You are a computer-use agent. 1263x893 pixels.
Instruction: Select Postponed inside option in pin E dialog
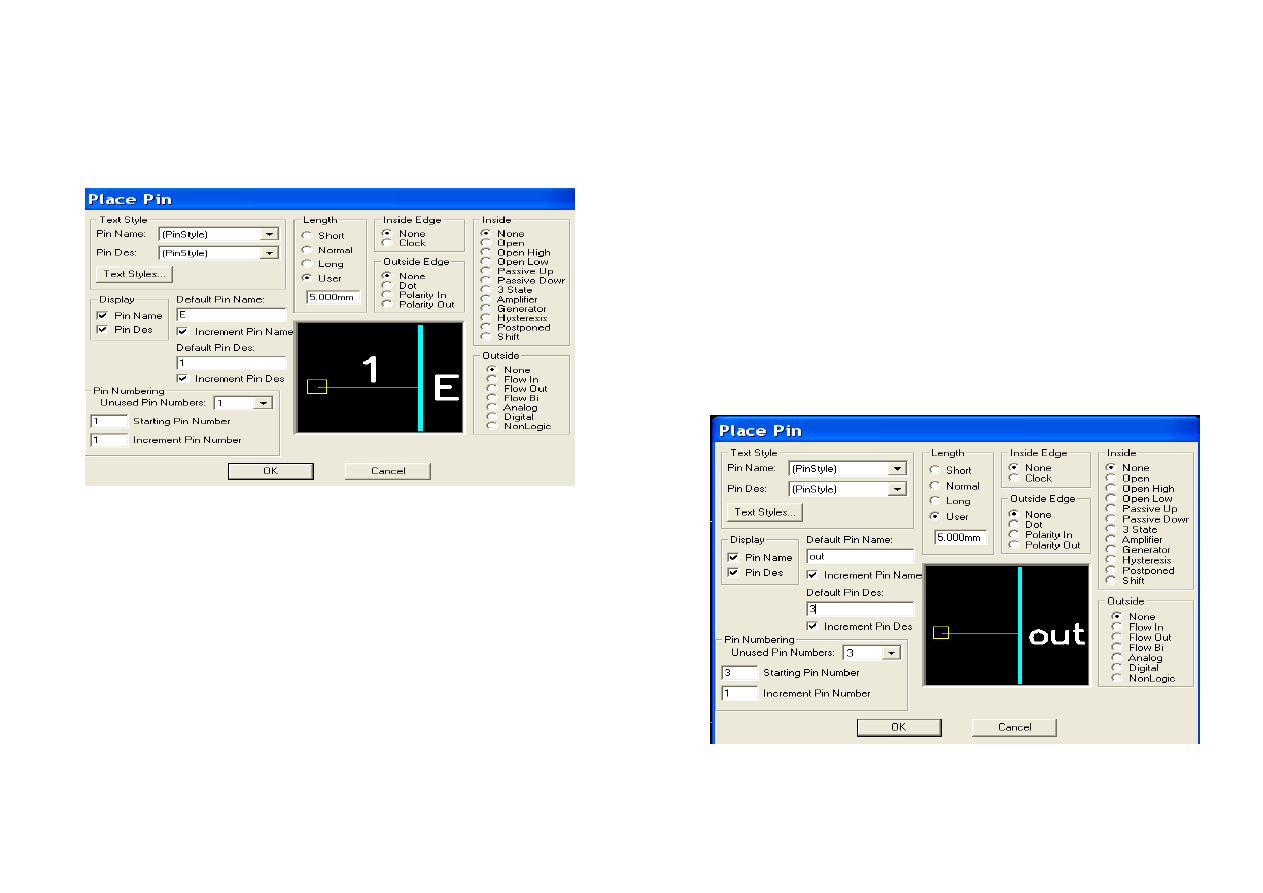pyautogui.click(x=486, y=328)
